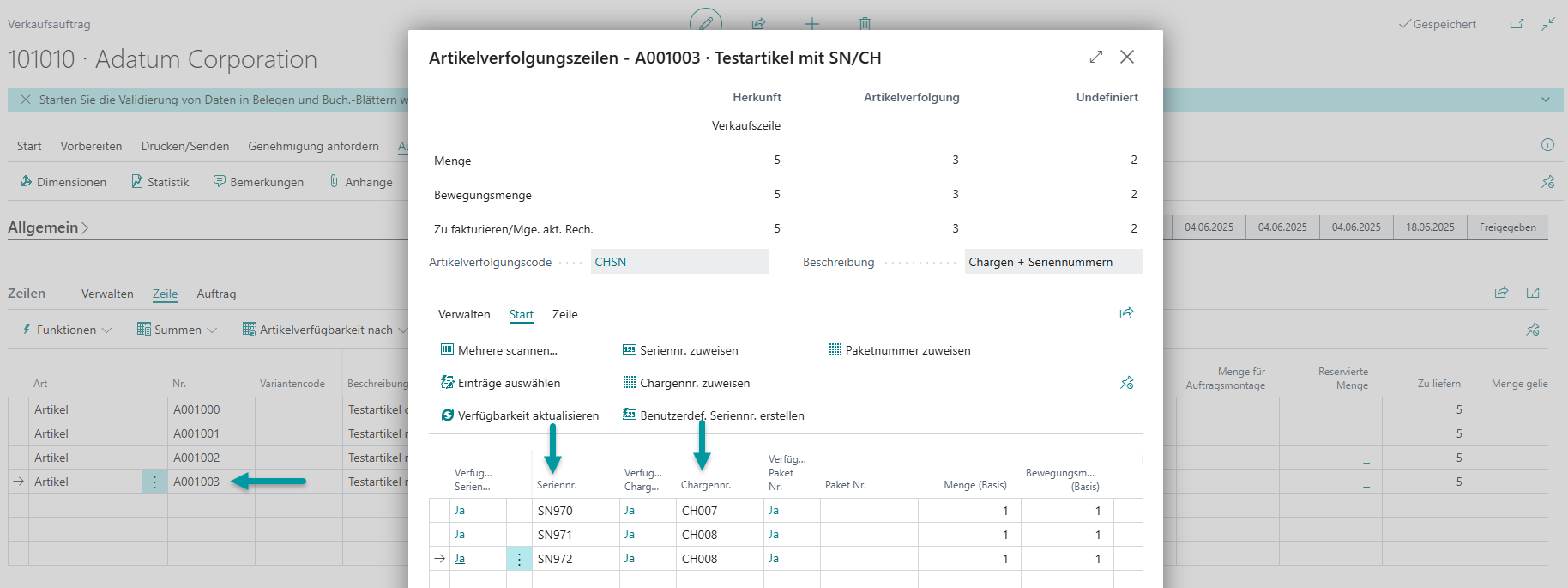Click item number A001001 in order lines
The height and width of the screenshot is (588, 1568).
[x=196, y=433]
